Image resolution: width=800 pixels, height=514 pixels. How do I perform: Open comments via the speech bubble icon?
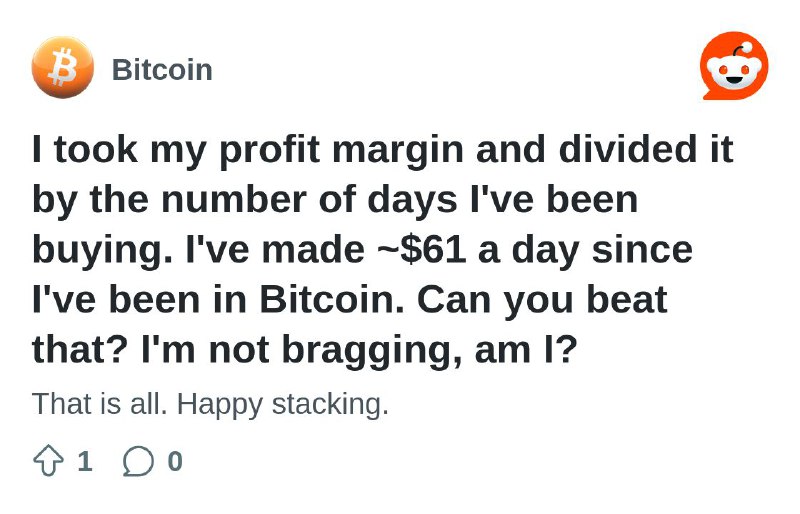[138, 461]
